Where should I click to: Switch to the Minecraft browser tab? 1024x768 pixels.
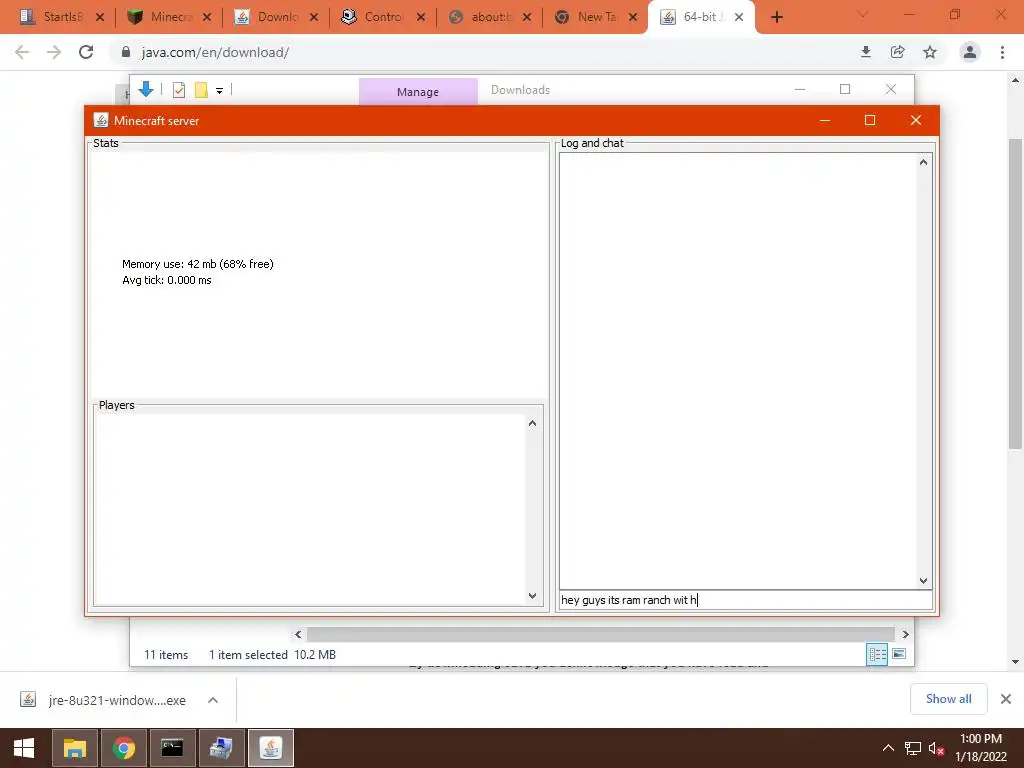(160, 17)
